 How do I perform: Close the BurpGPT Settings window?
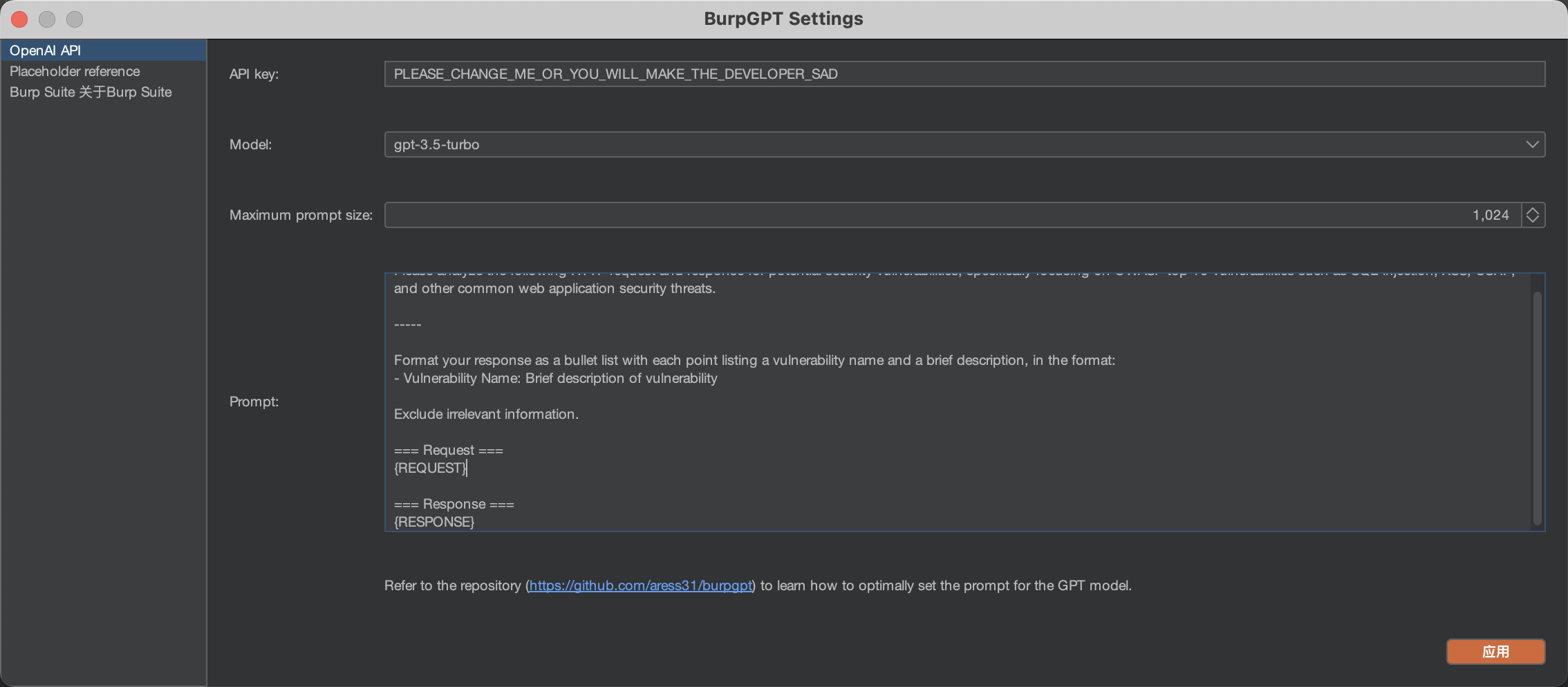[x=19, y=19]
